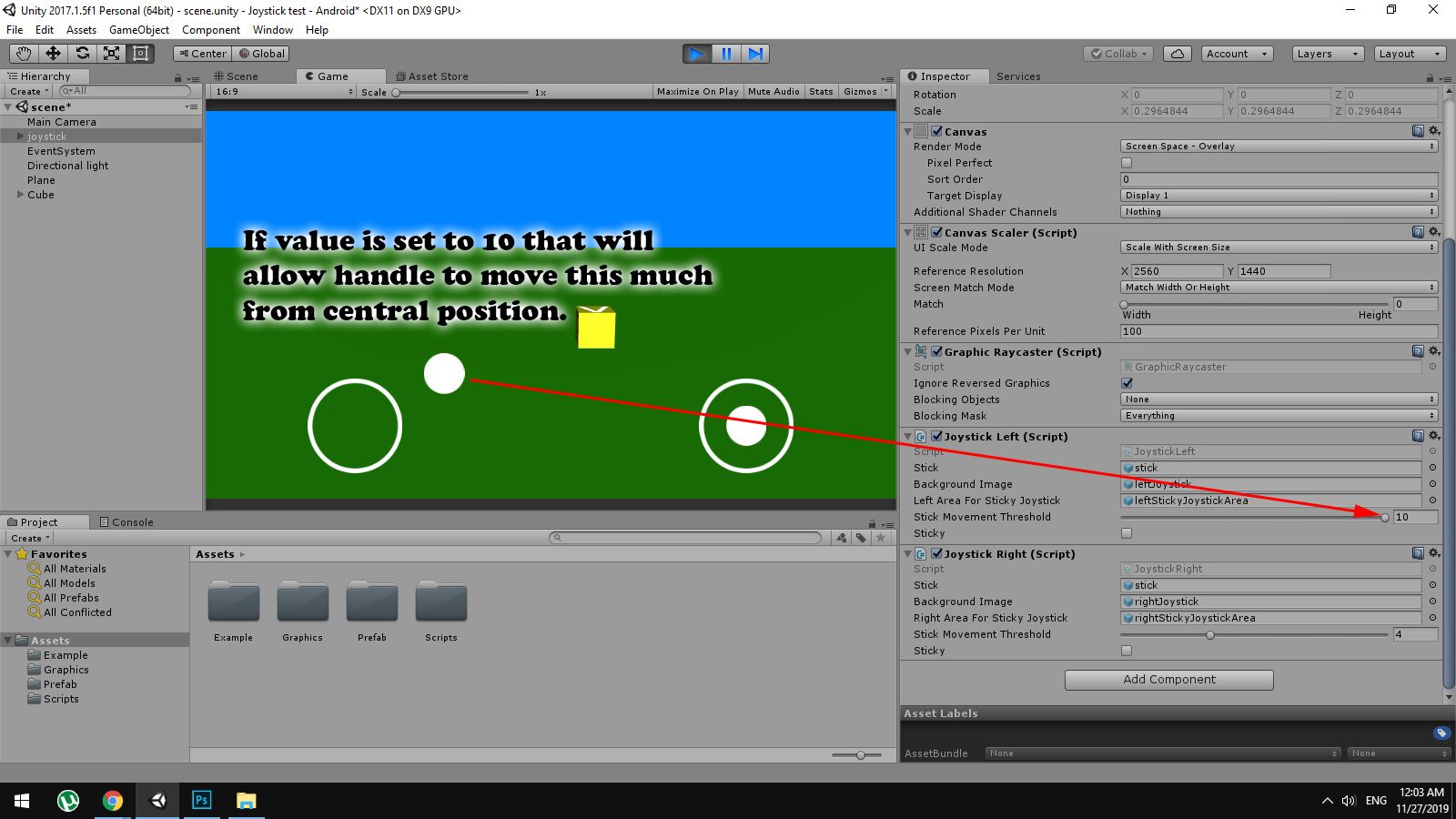This screenshot has width=1456, height=819.
Task: Open the Component menu
Action: [211, 30]
